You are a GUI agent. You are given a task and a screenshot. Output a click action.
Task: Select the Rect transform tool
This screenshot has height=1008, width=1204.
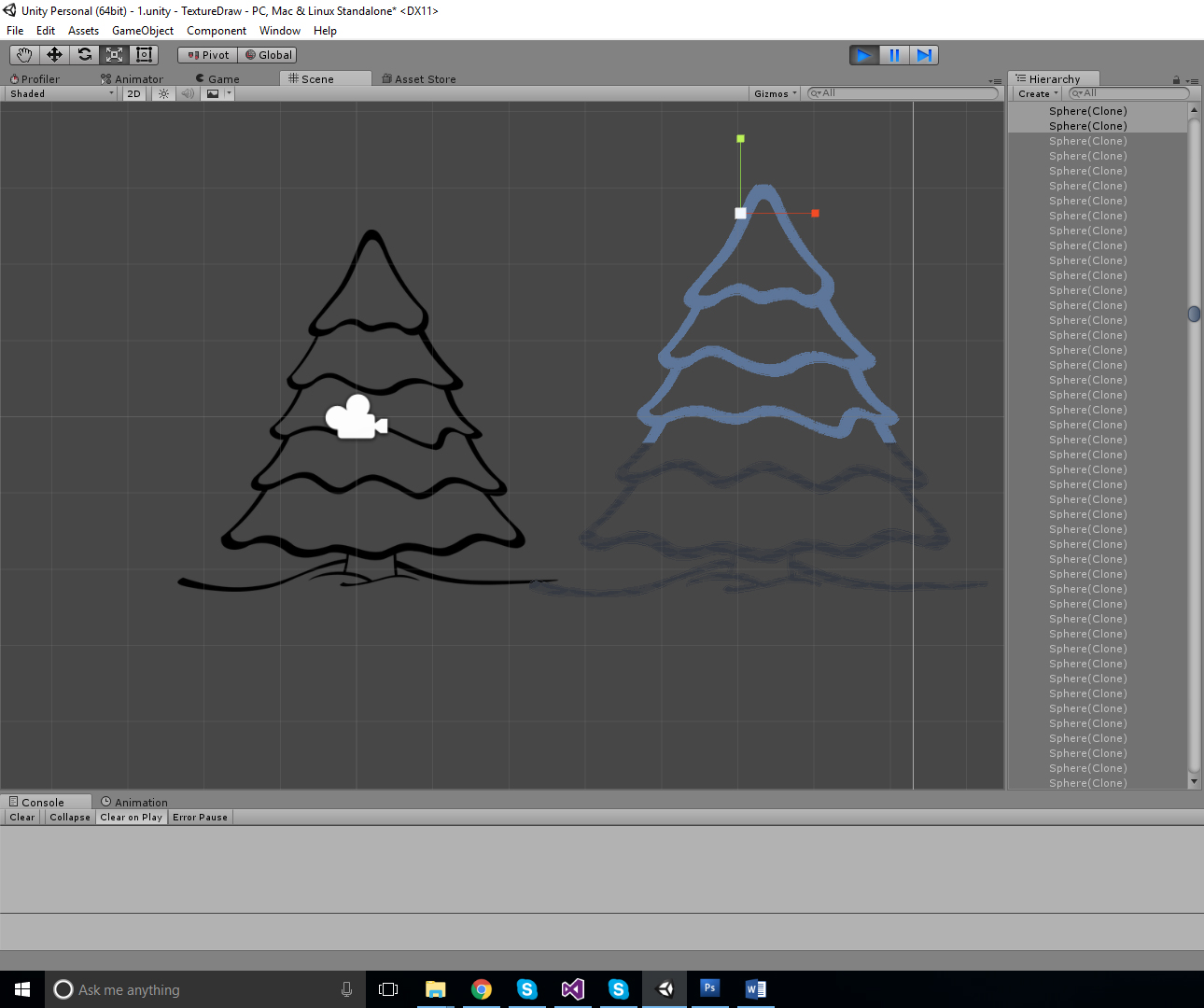point(144,55)
